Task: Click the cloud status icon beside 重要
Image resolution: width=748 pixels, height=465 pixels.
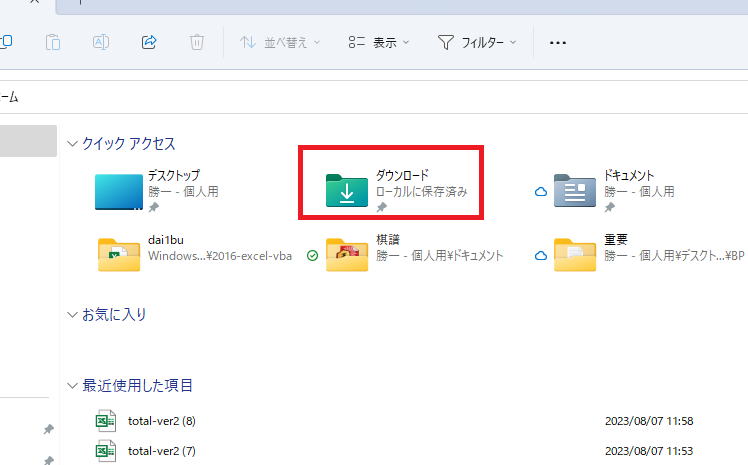Action: [x=540, y=256]
